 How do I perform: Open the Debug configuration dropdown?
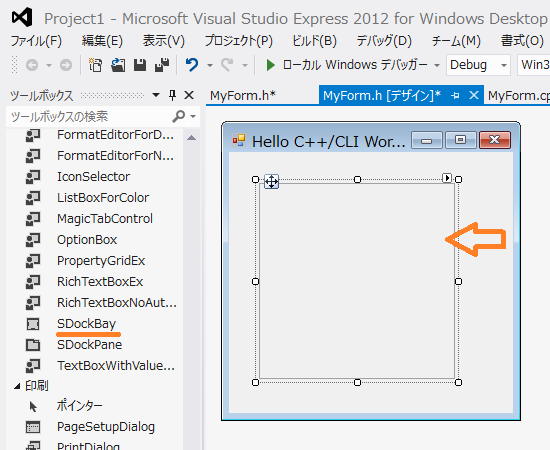tap(478, 65)
